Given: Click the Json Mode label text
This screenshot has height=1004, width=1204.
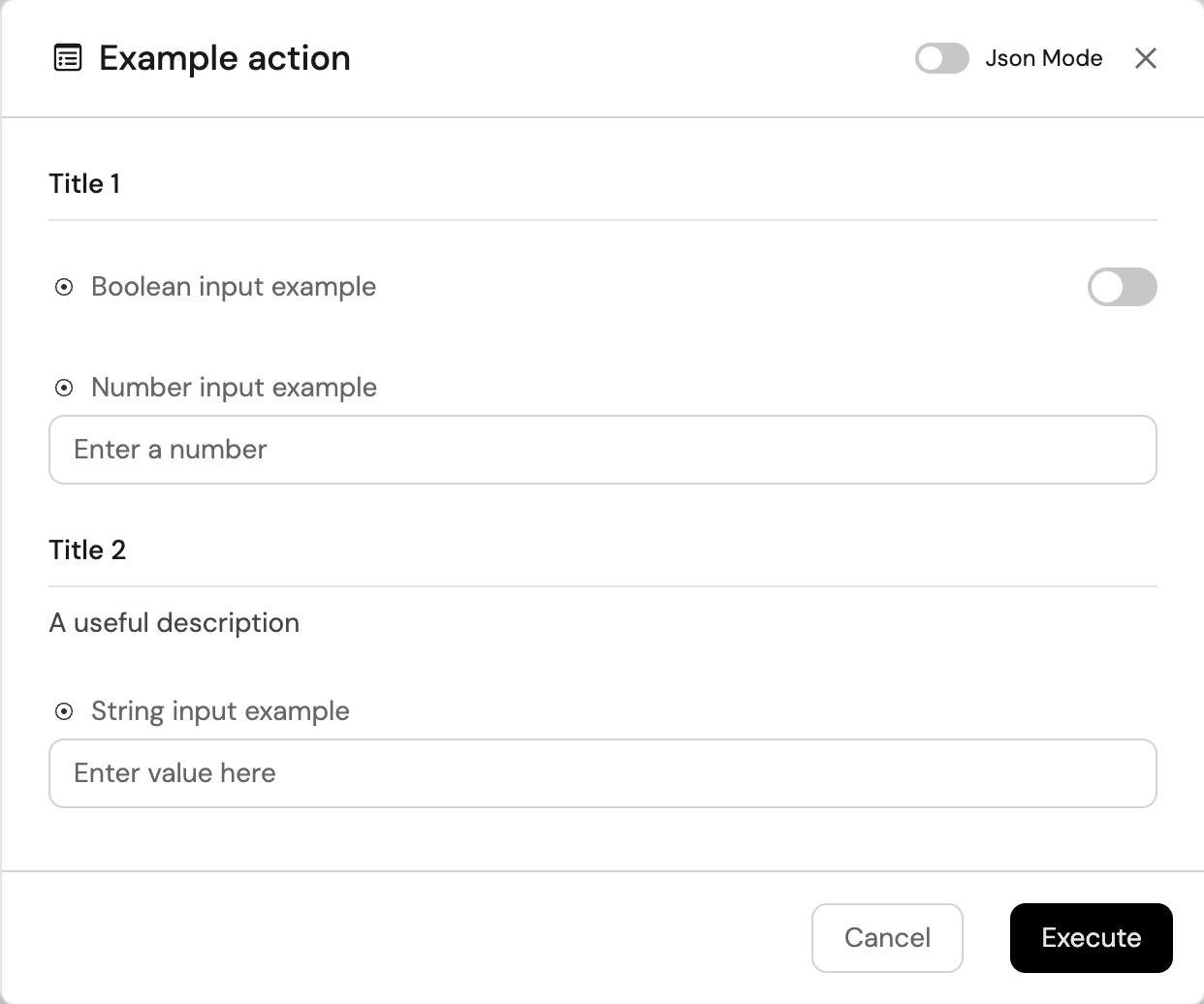Looking at the screenshot, I should pyautogui.click(x=1043, y=58).
